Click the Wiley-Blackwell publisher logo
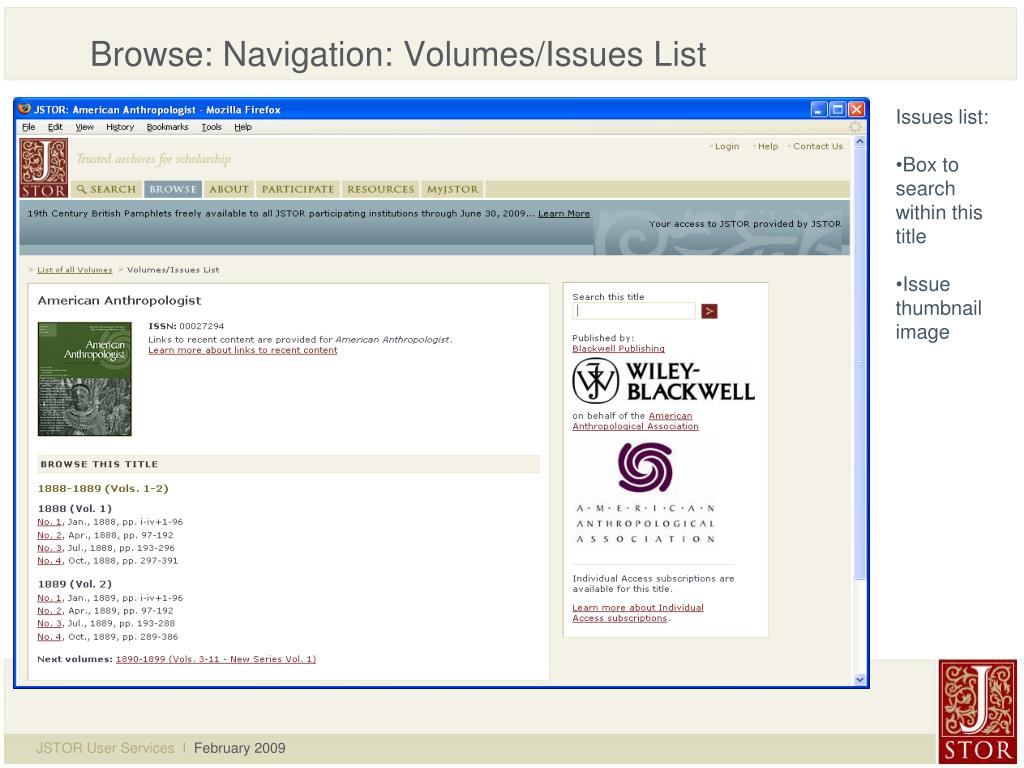The width and height of the screenshot is (1024, 768). click(664, 381)
